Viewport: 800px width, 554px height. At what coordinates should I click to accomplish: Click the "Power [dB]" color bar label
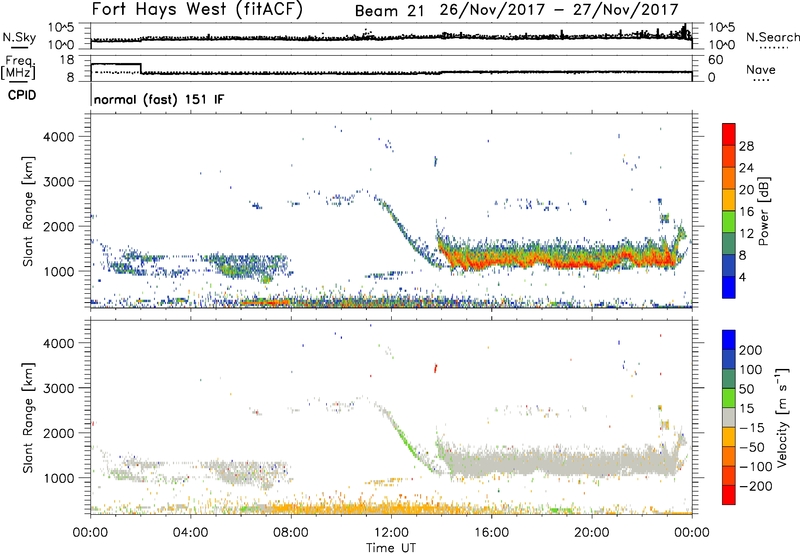tap(763, 211)
